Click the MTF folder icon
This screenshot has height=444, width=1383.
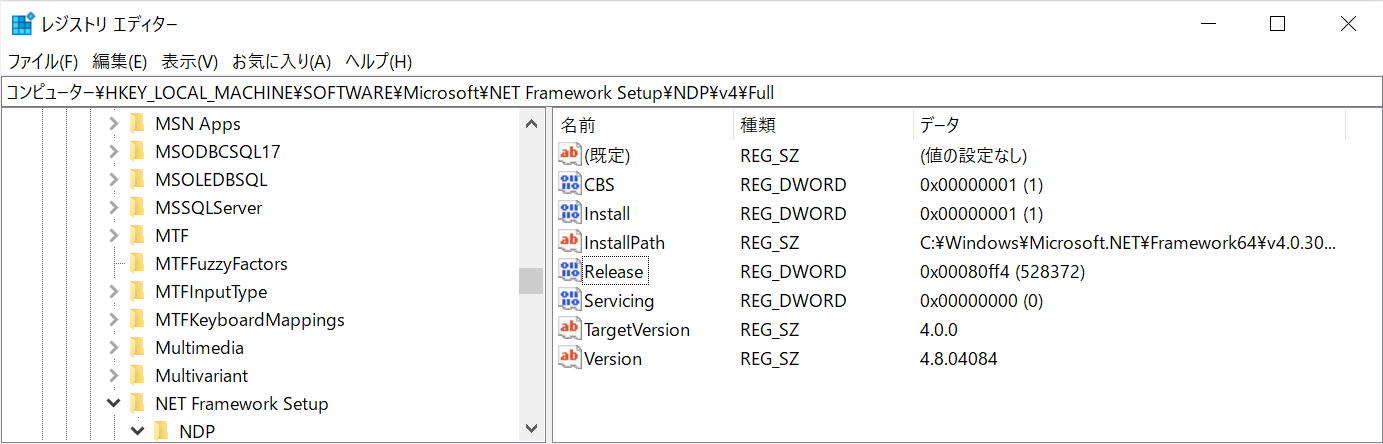click(138, 236)
